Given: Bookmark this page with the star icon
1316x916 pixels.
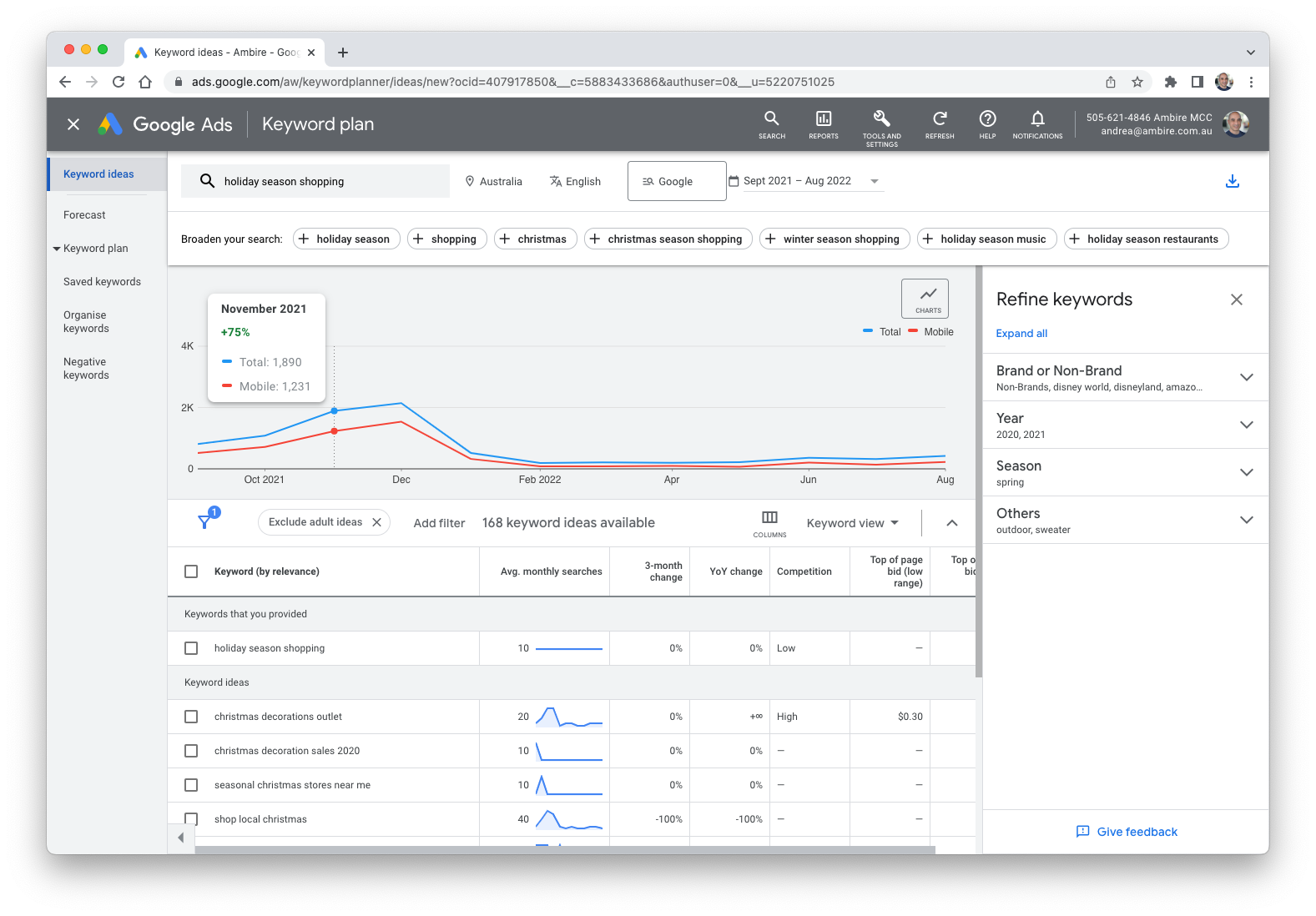Looking at the screenshot, I should pos(1137,82).
